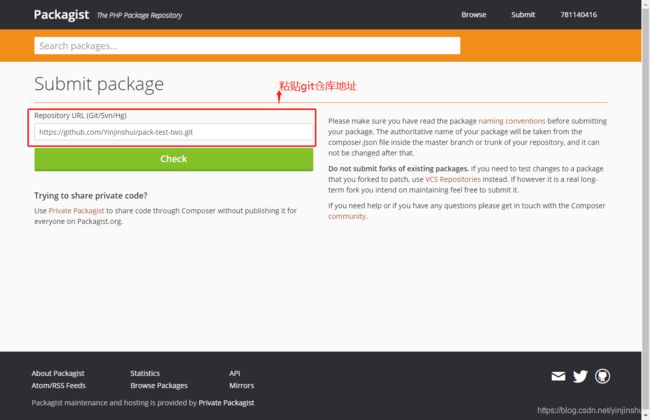Open the Browse menu item
Viewport: 650px width, 420px height.
point(473,15)
